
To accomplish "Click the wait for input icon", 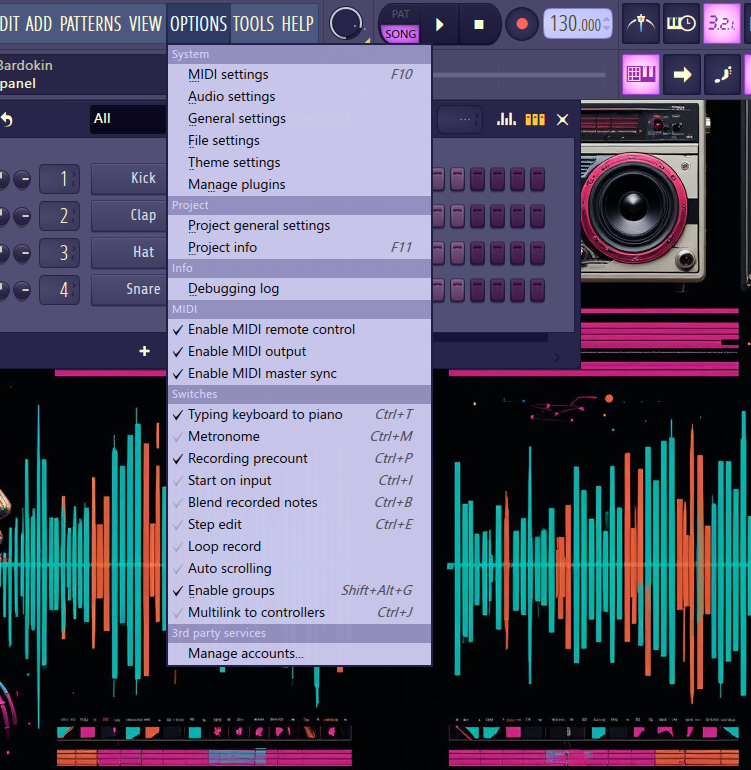I will [x=681, y=24].
